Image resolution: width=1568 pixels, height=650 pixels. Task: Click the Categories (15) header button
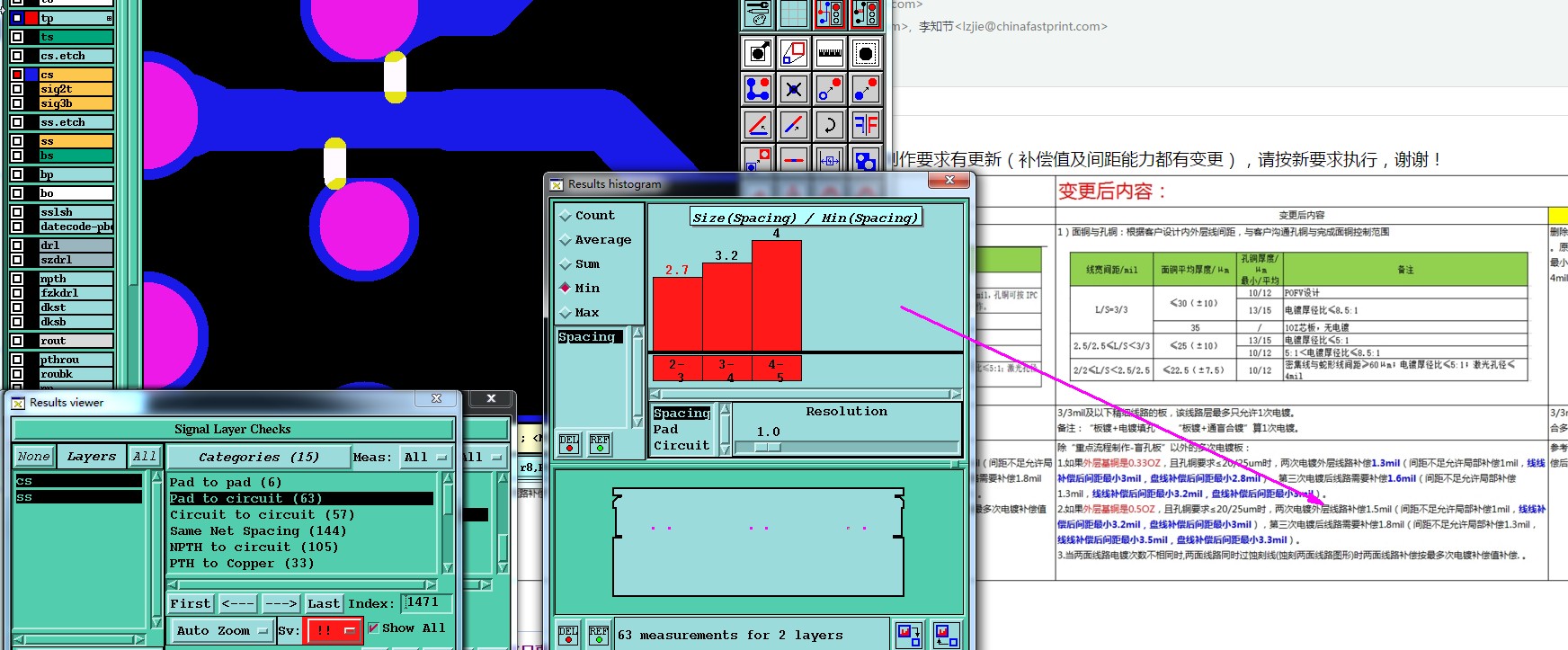pyautogui.click(x=259, y=458)
